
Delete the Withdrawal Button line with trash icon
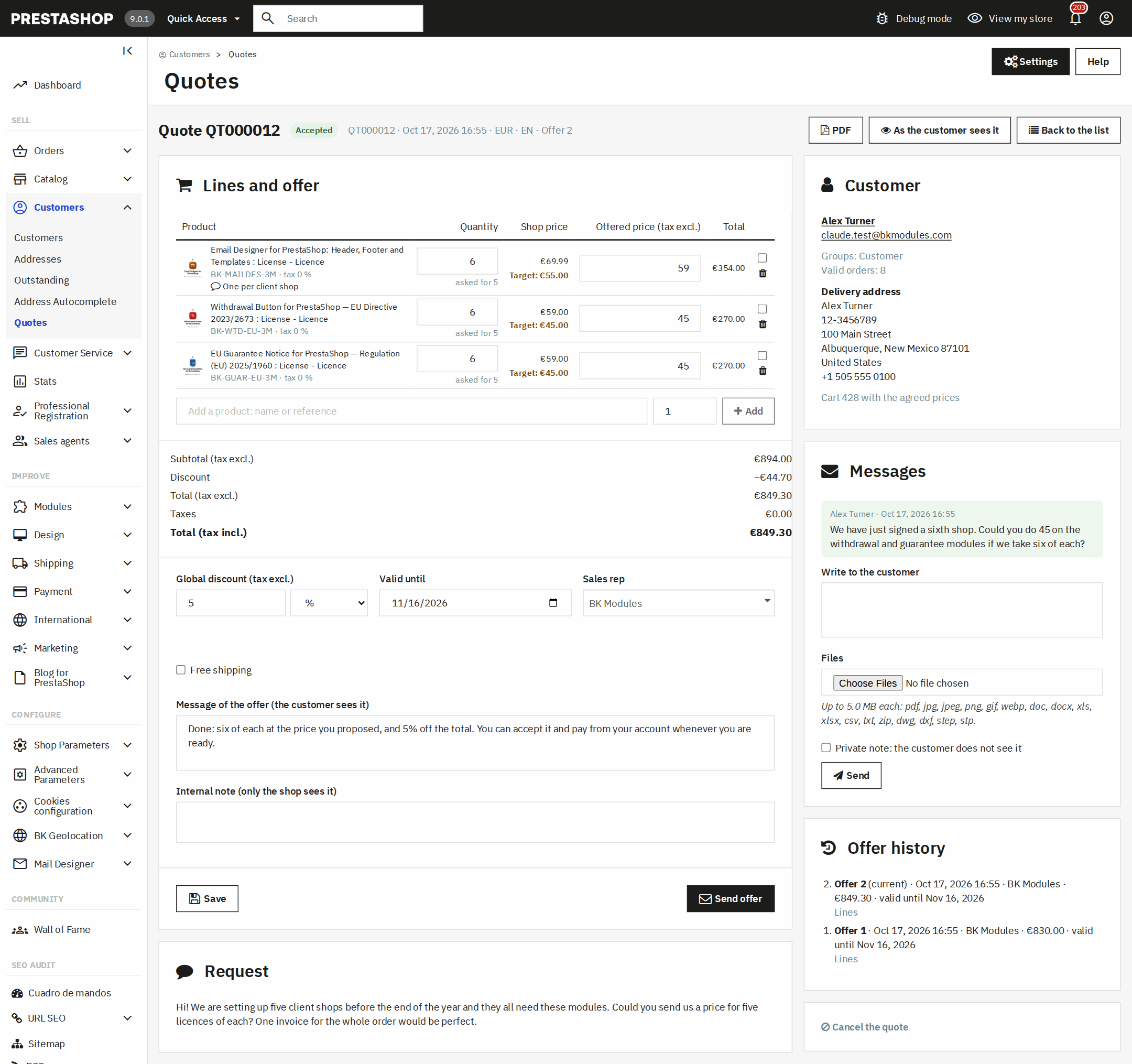pos(763,324)
